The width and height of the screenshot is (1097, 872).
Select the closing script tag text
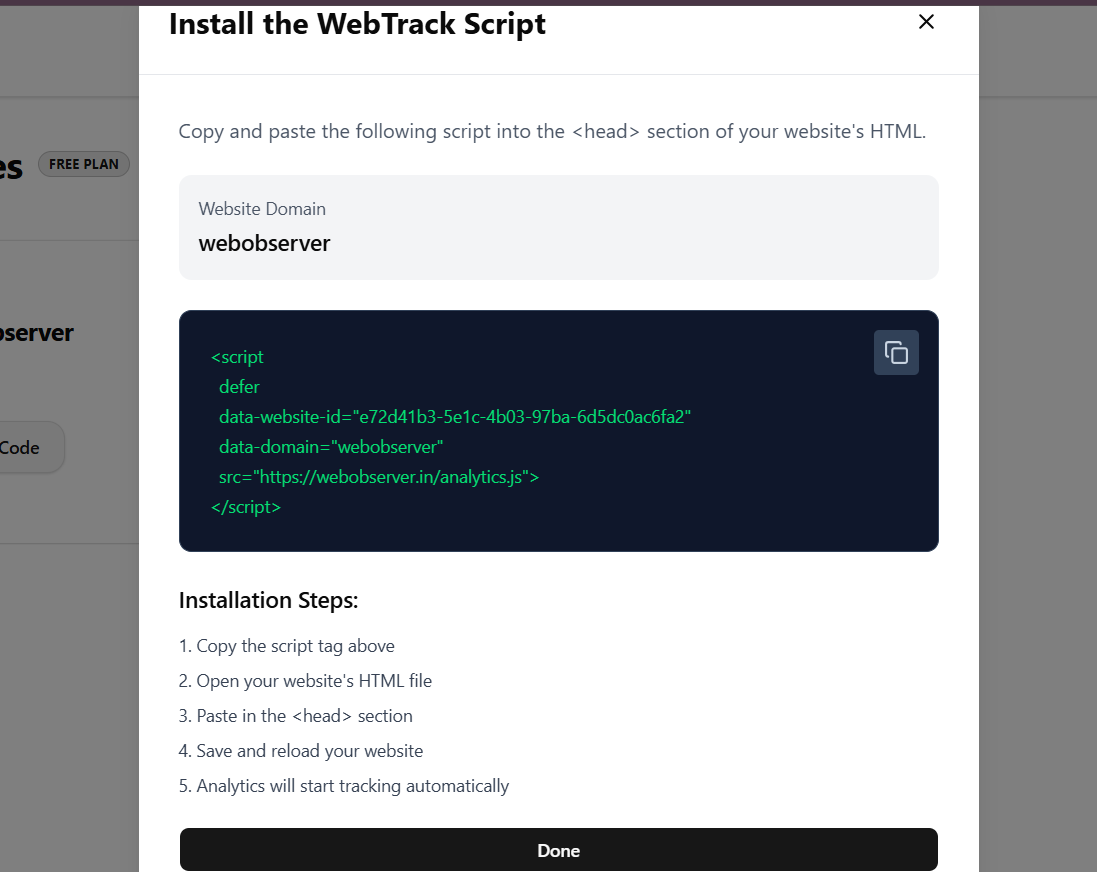[x=246, y=507]
